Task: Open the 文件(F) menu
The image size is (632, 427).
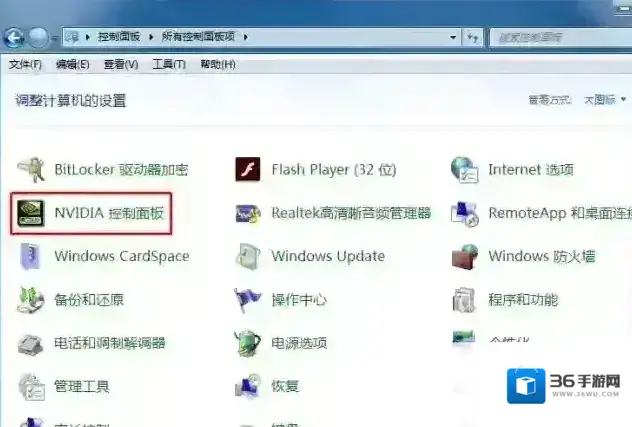Action: coord(25,64)
